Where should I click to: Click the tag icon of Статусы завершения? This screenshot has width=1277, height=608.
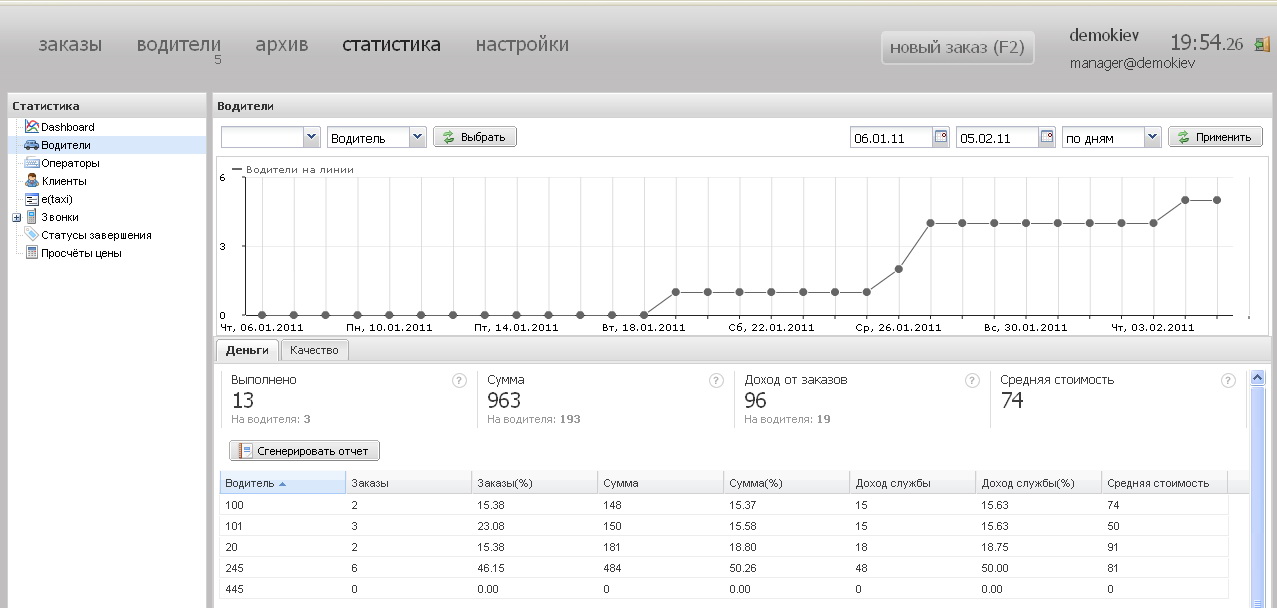pos(32,235)
